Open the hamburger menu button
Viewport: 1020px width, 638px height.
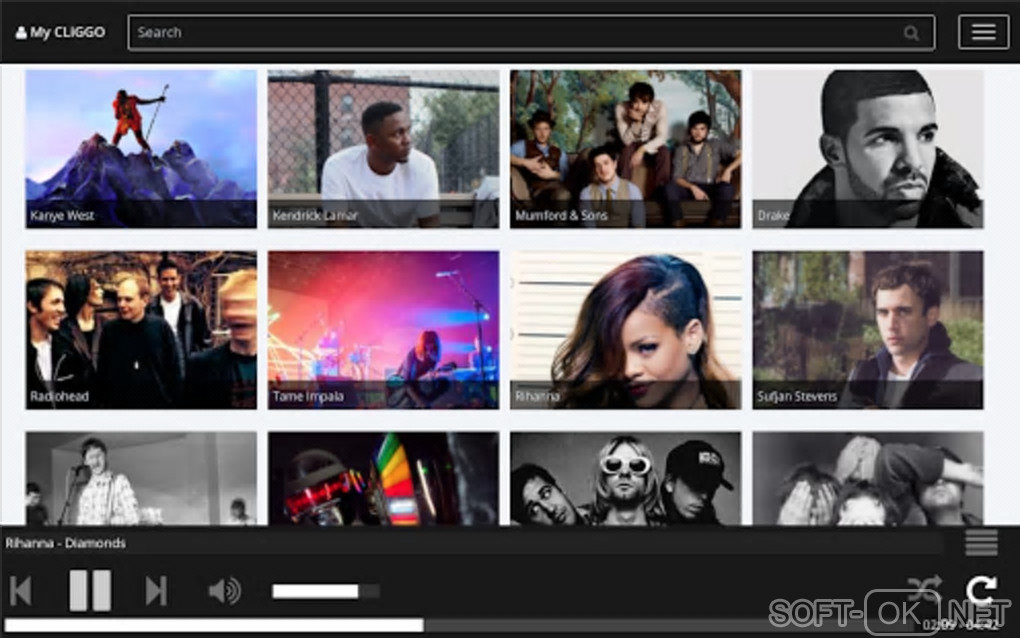pyautogui.click(x=983, y=32)
